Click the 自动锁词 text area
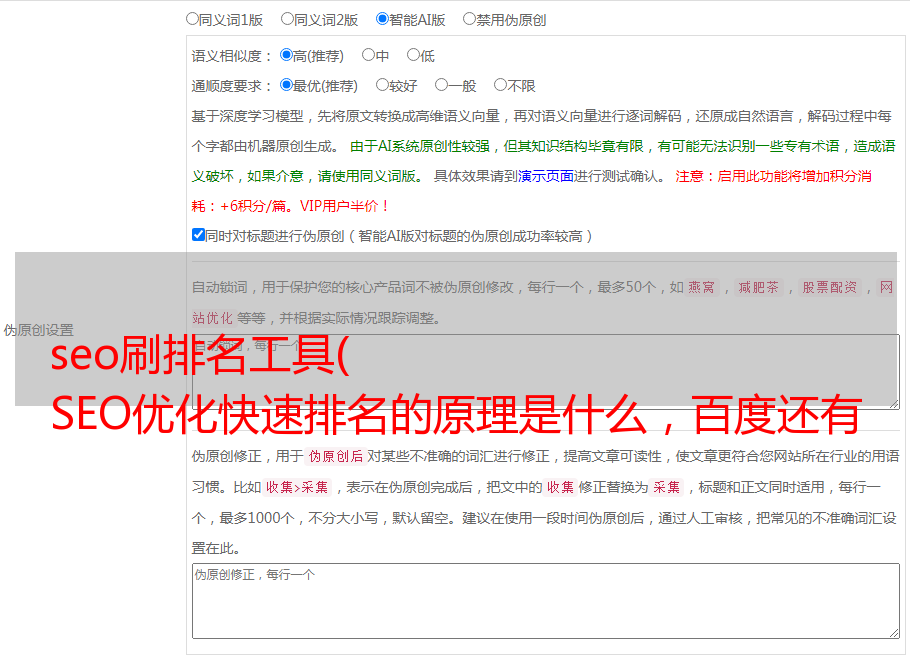The height and width of the screenshot is (658, 911). click(546, 372)
